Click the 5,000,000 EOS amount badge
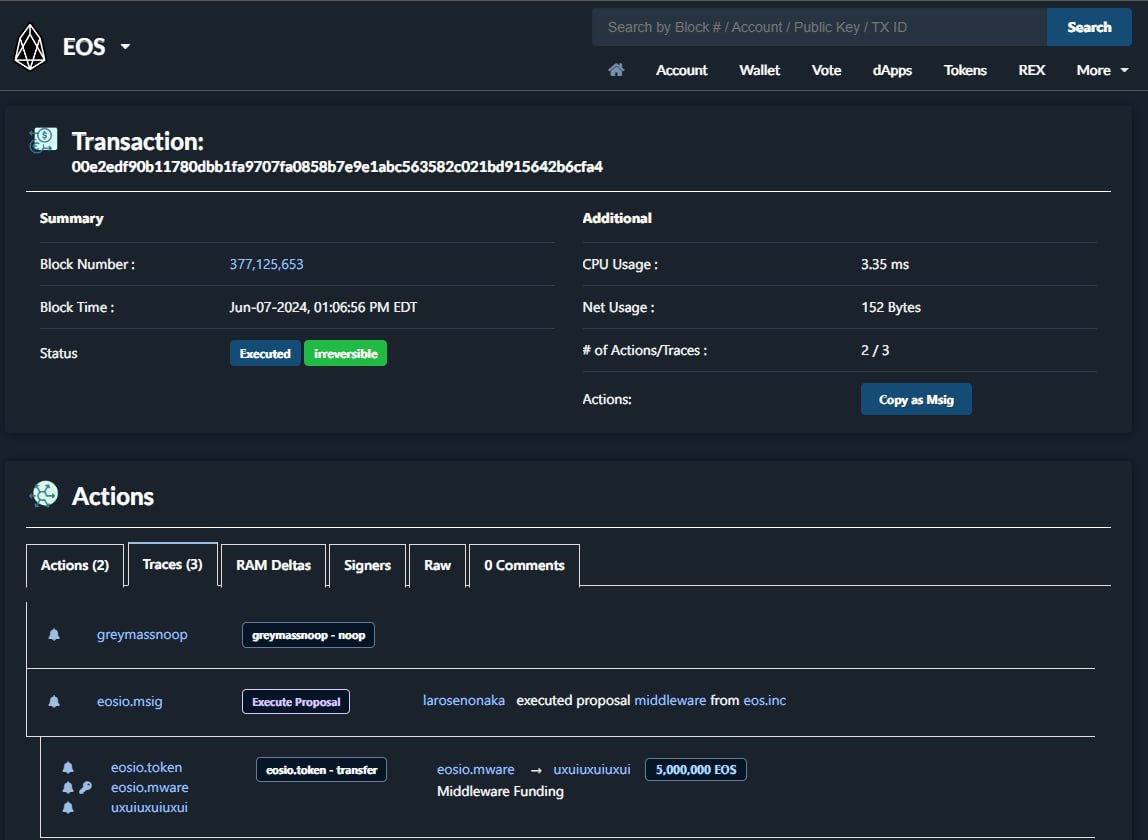 696,770
